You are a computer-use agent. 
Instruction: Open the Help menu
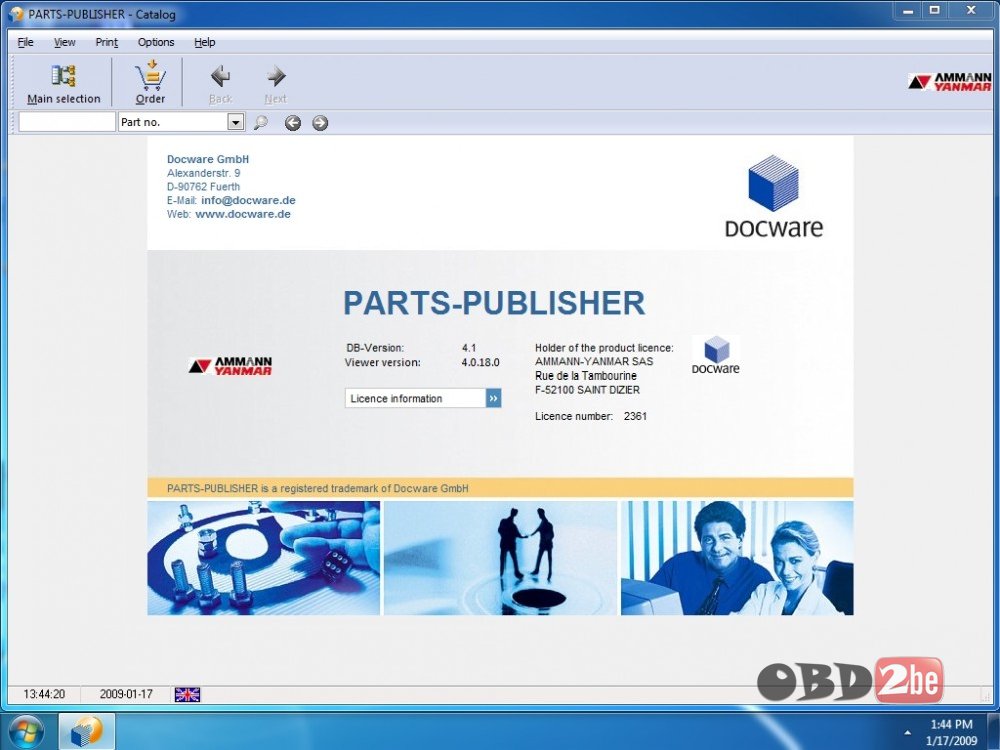click(x=205, y=42)
